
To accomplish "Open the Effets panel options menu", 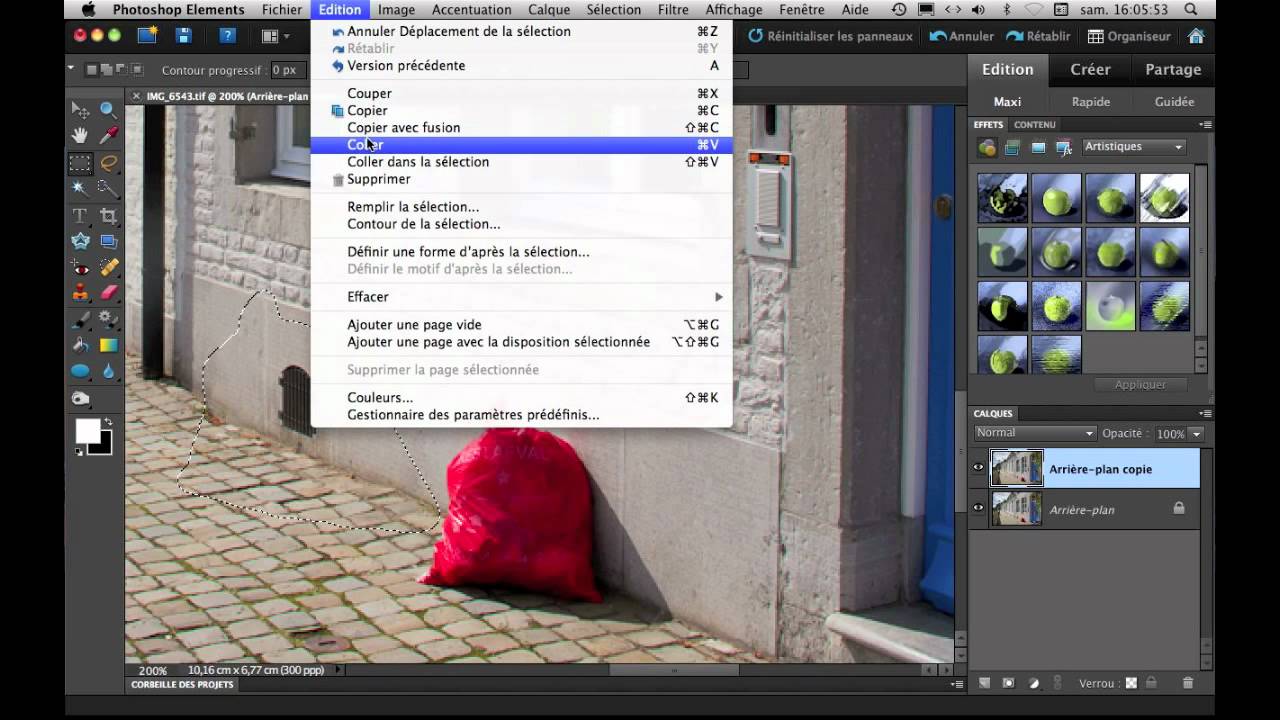I will (x=1205, y=125).
